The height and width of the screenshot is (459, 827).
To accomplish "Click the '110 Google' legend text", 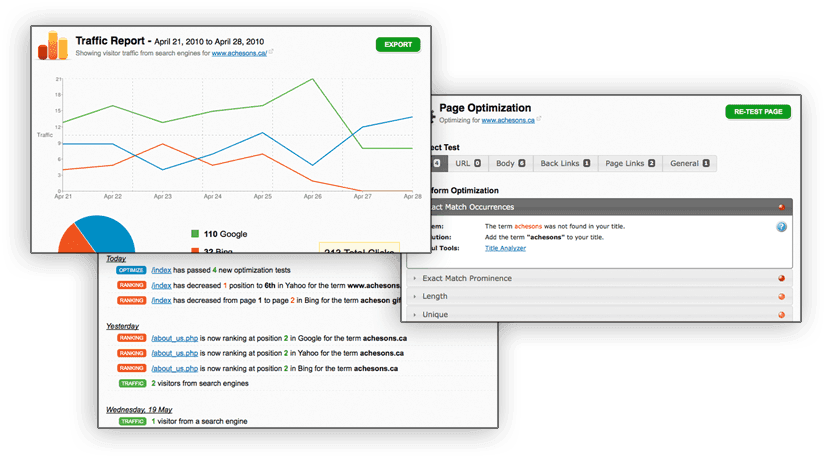I will coord(225,234).
